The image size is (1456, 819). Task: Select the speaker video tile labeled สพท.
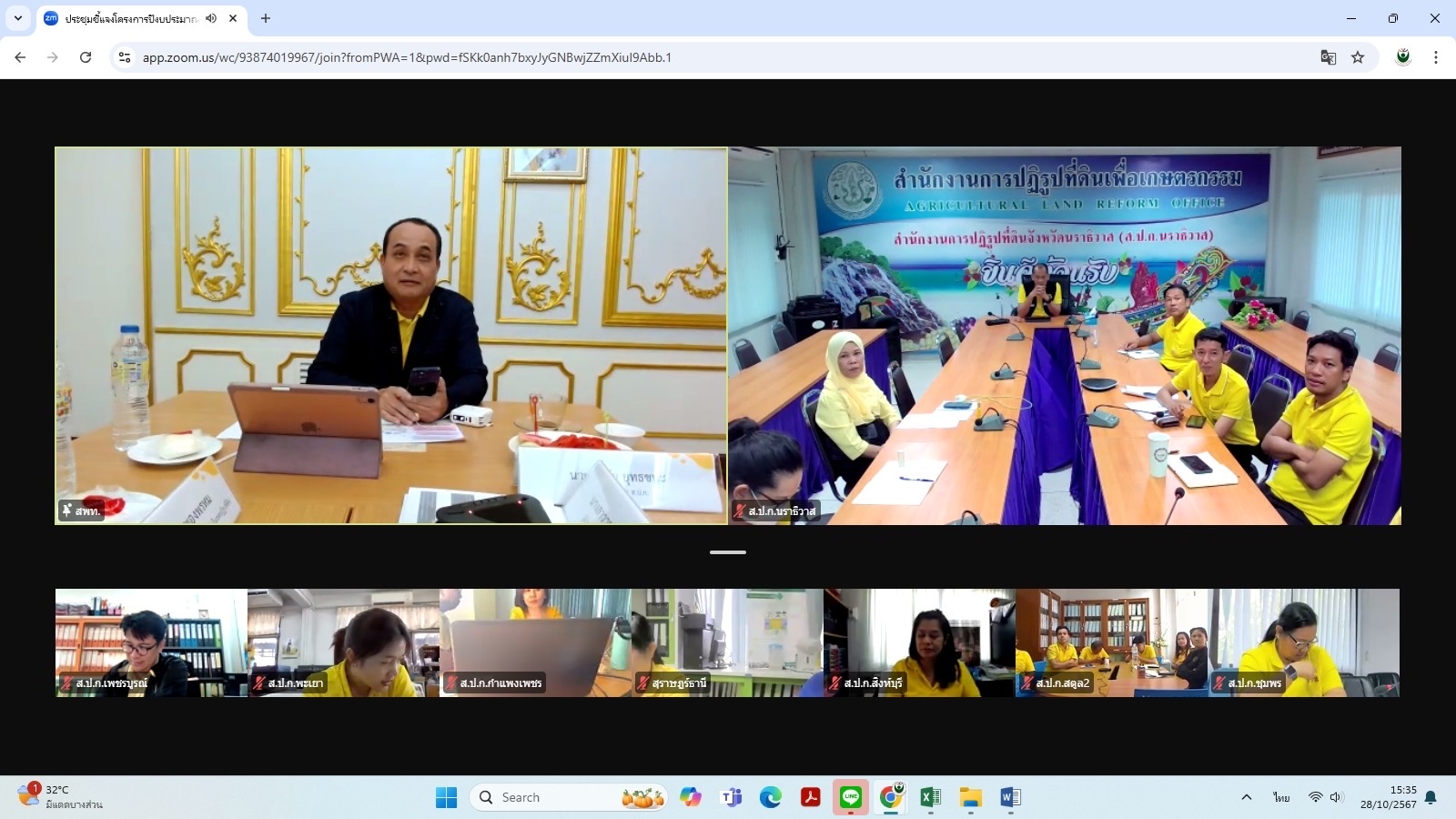click(391, 336)
